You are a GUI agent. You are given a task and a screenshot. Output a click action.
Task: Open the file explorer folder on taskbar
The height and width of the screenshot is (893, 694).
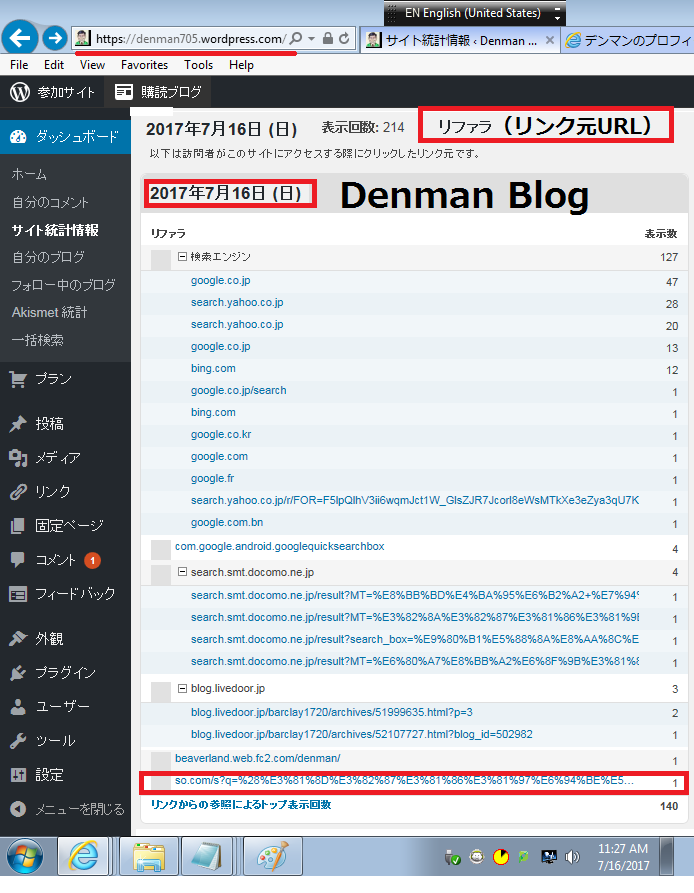pyautogui.click(x=149, y=856)
